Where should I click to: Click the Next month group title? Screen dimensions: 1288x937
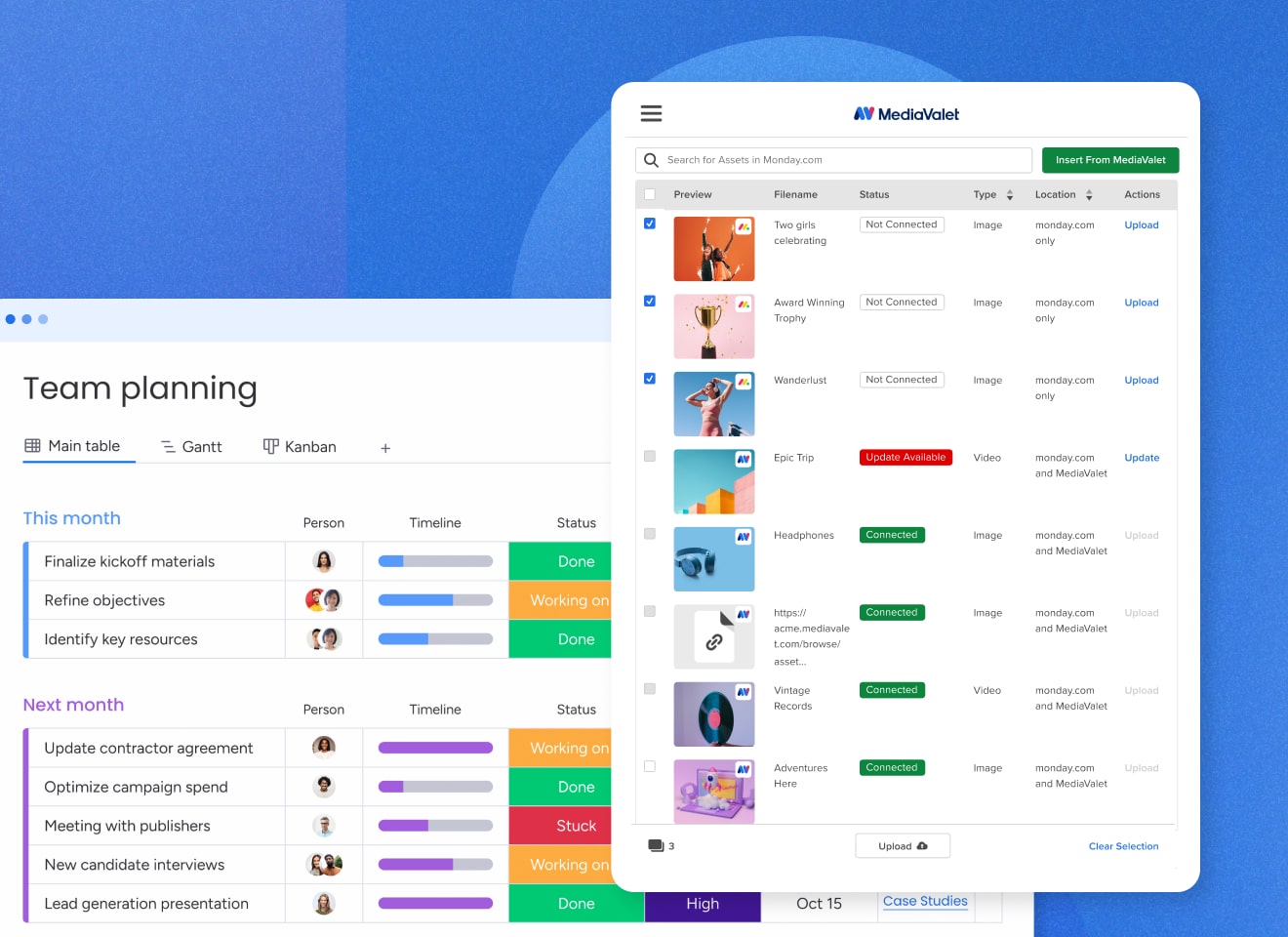click(x=73, y=705)
